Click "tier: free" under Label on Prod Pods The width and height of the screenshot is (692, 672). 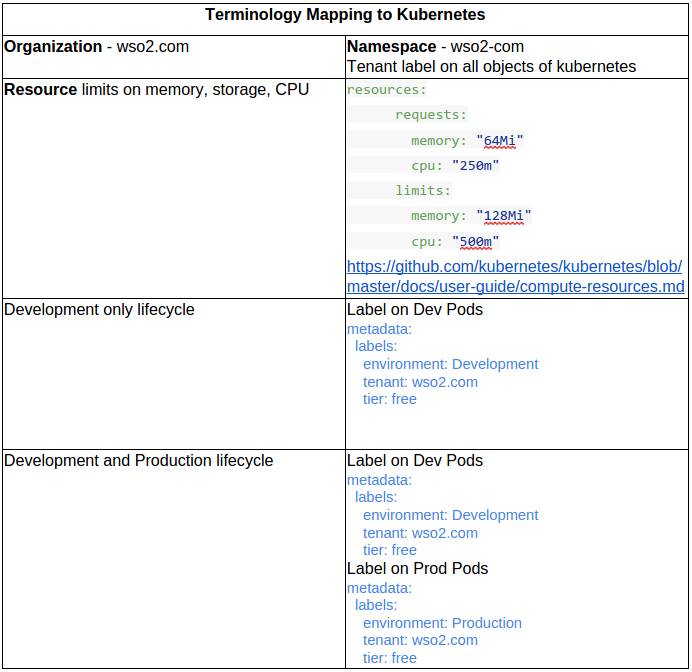(x=390, y=658)
